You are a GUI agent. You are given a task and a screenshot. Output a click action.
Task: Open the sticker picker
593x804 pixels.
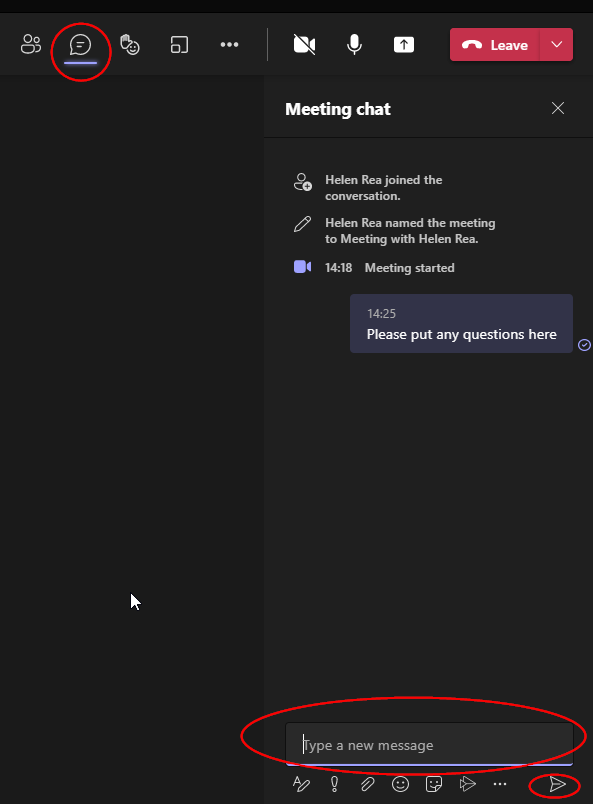pos(434,784)
